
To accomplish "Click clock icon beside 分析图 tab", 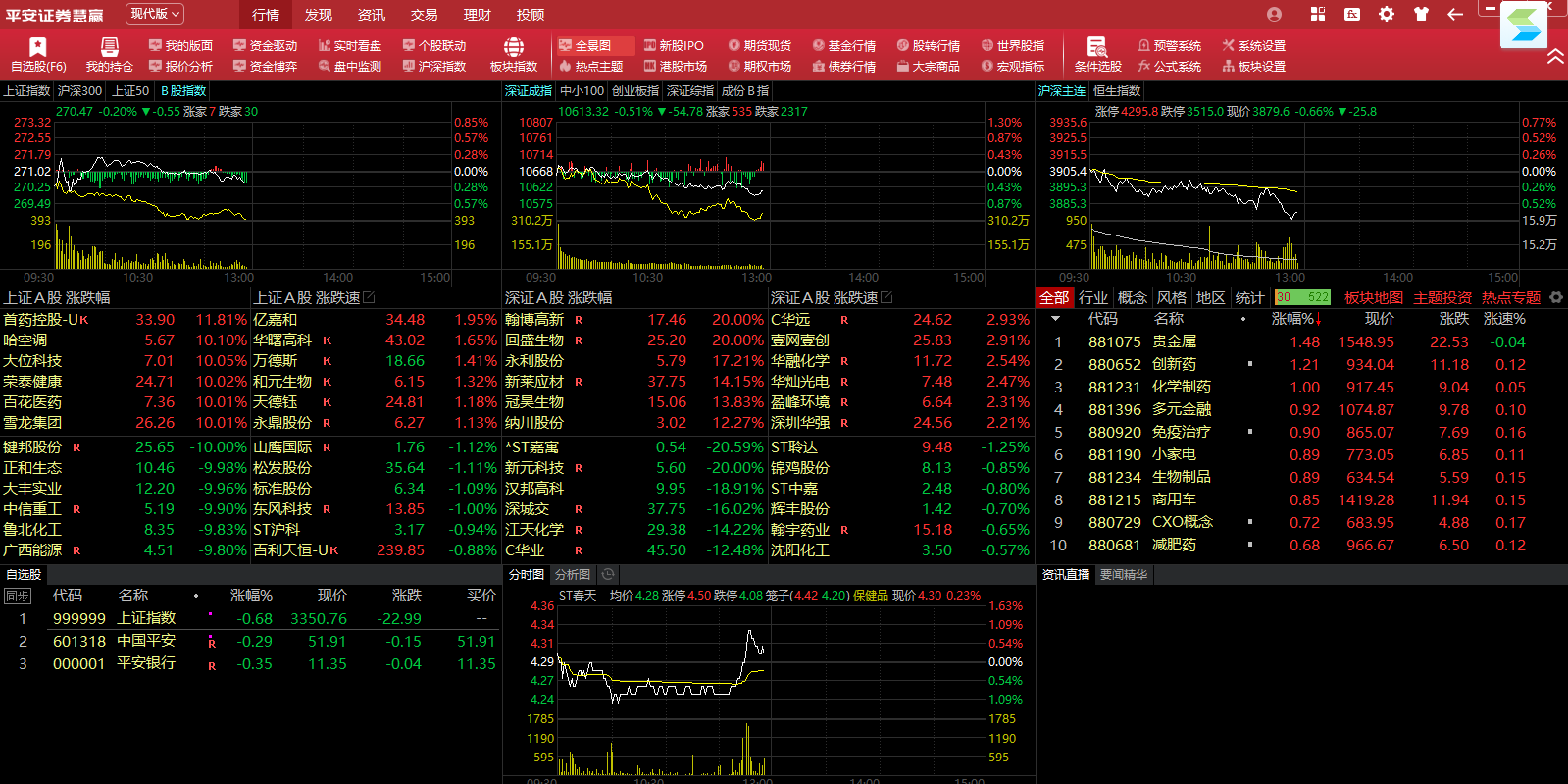I will click(608, 574).
